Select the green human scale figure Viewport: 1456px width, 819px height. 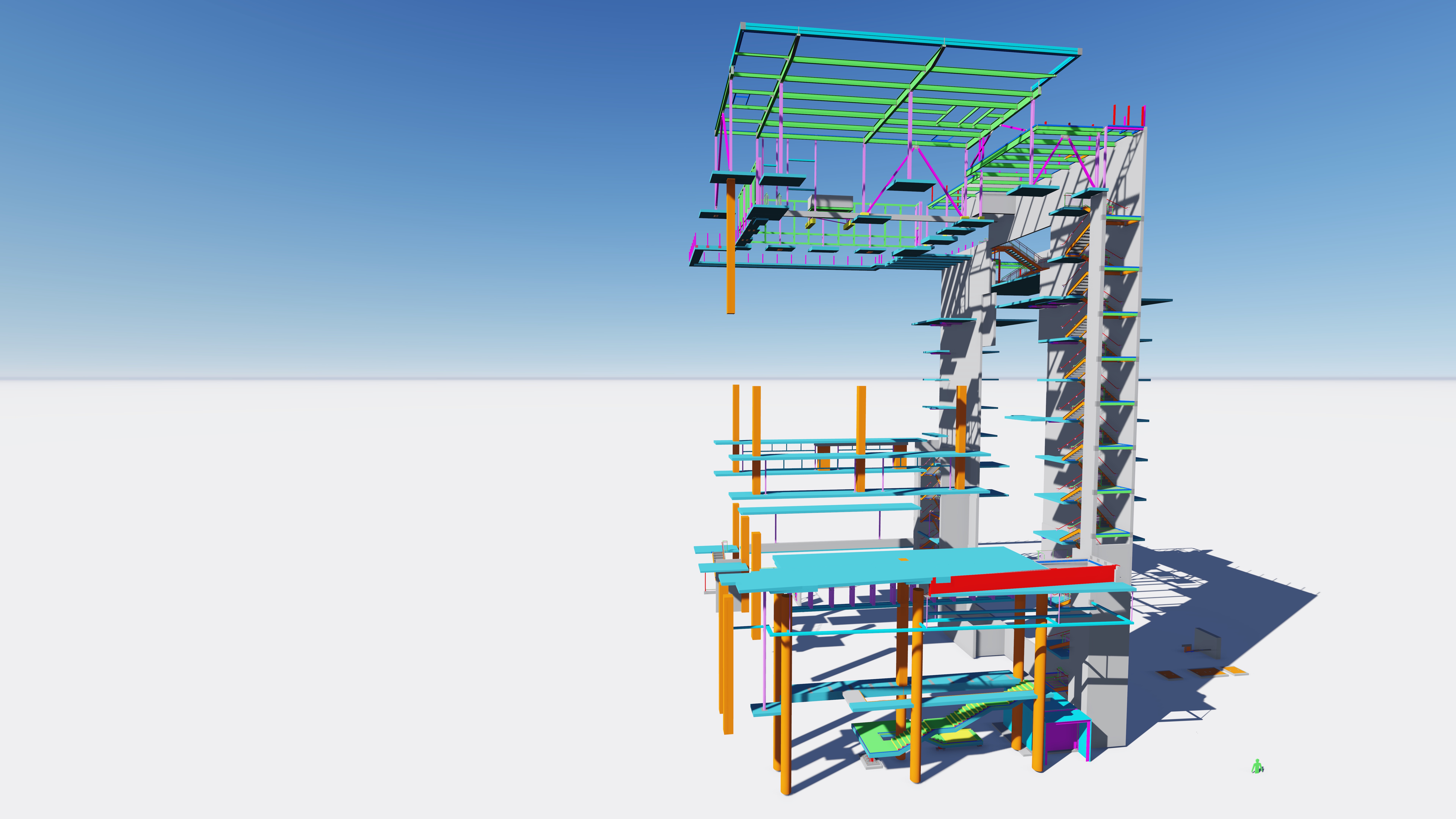click(1257, 766)
